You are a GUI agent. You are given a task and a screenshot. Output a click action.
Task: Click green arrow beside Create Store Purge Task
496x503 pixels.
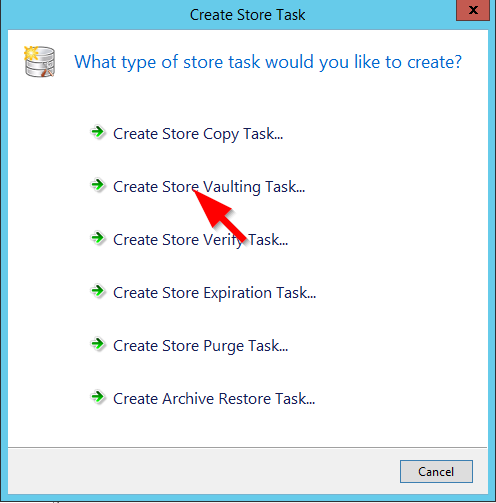[98, 344]
